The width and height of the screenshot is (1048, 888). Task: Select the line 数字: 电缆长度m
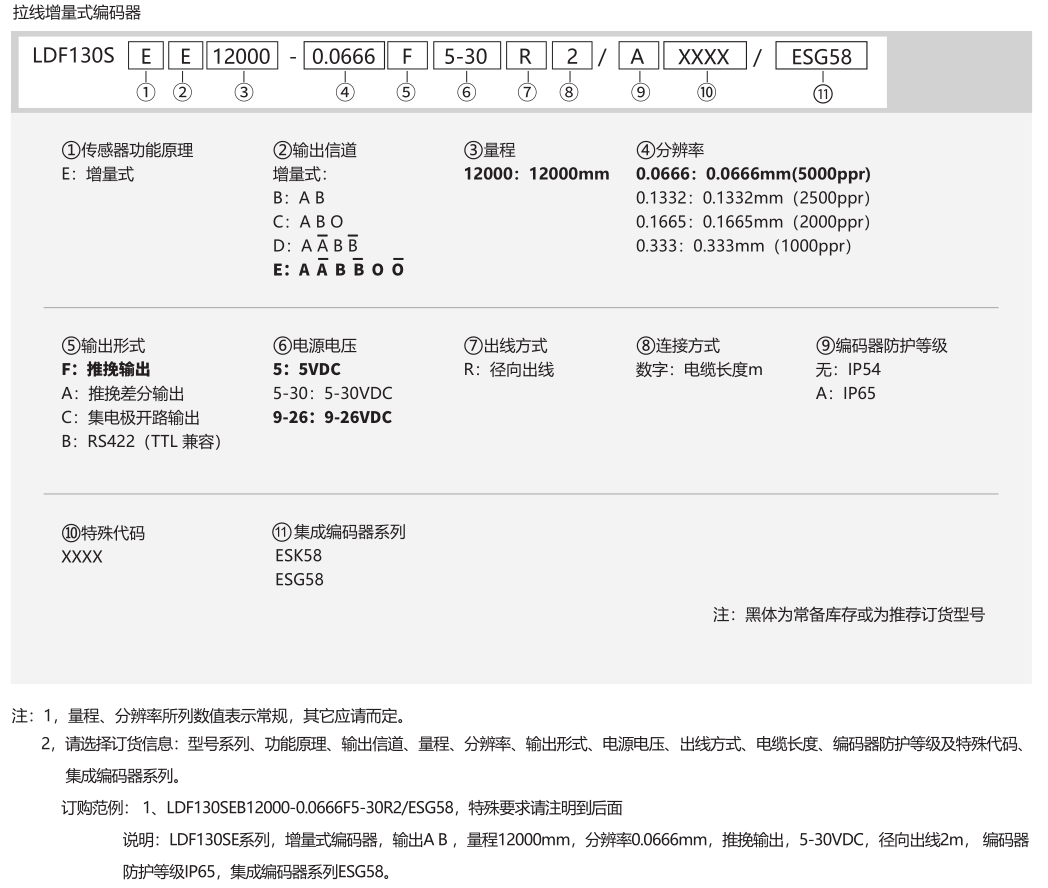[x=699, y=369]
